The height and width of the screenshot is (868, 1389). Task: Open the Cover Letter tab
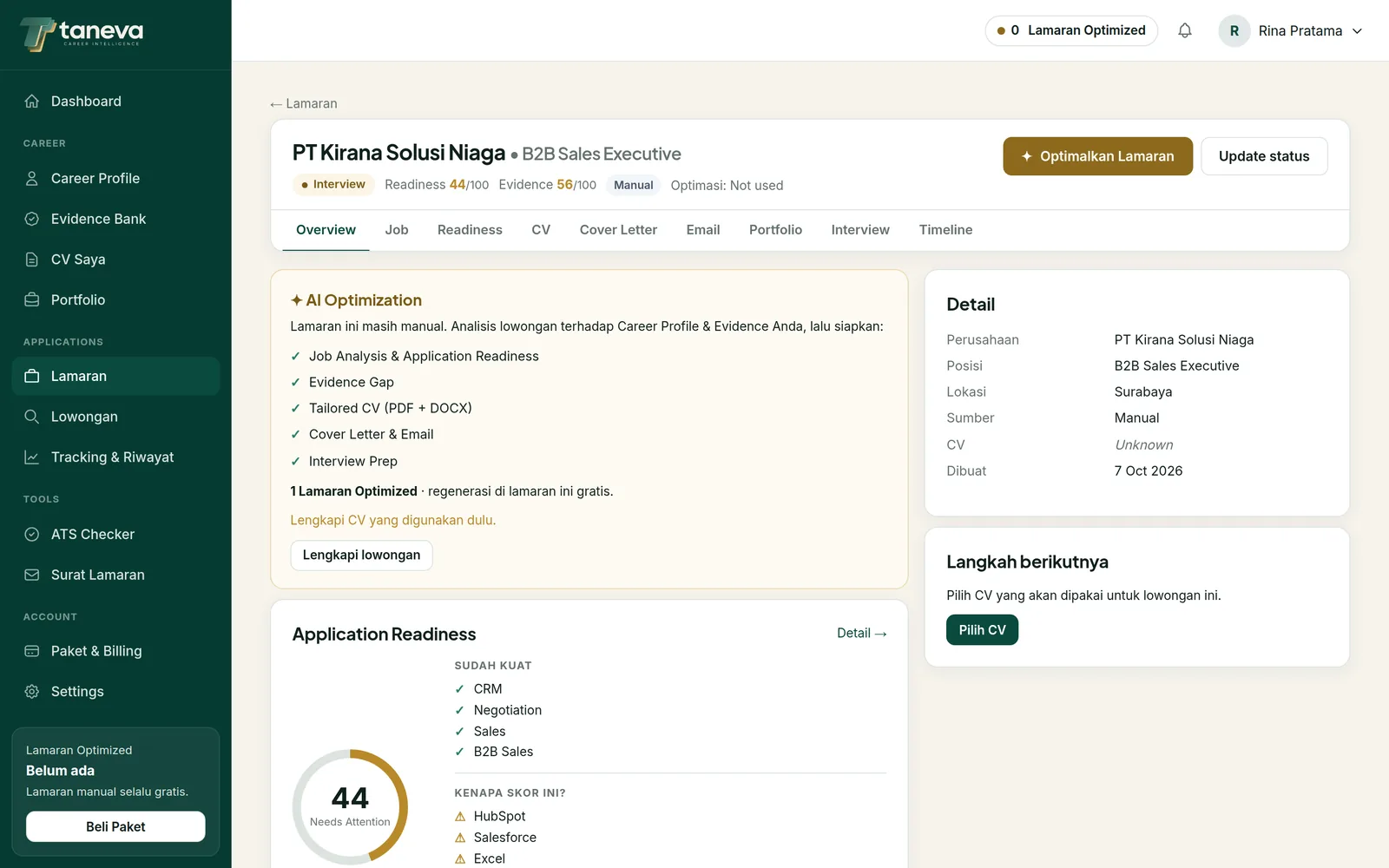click(x=618, y=230)
